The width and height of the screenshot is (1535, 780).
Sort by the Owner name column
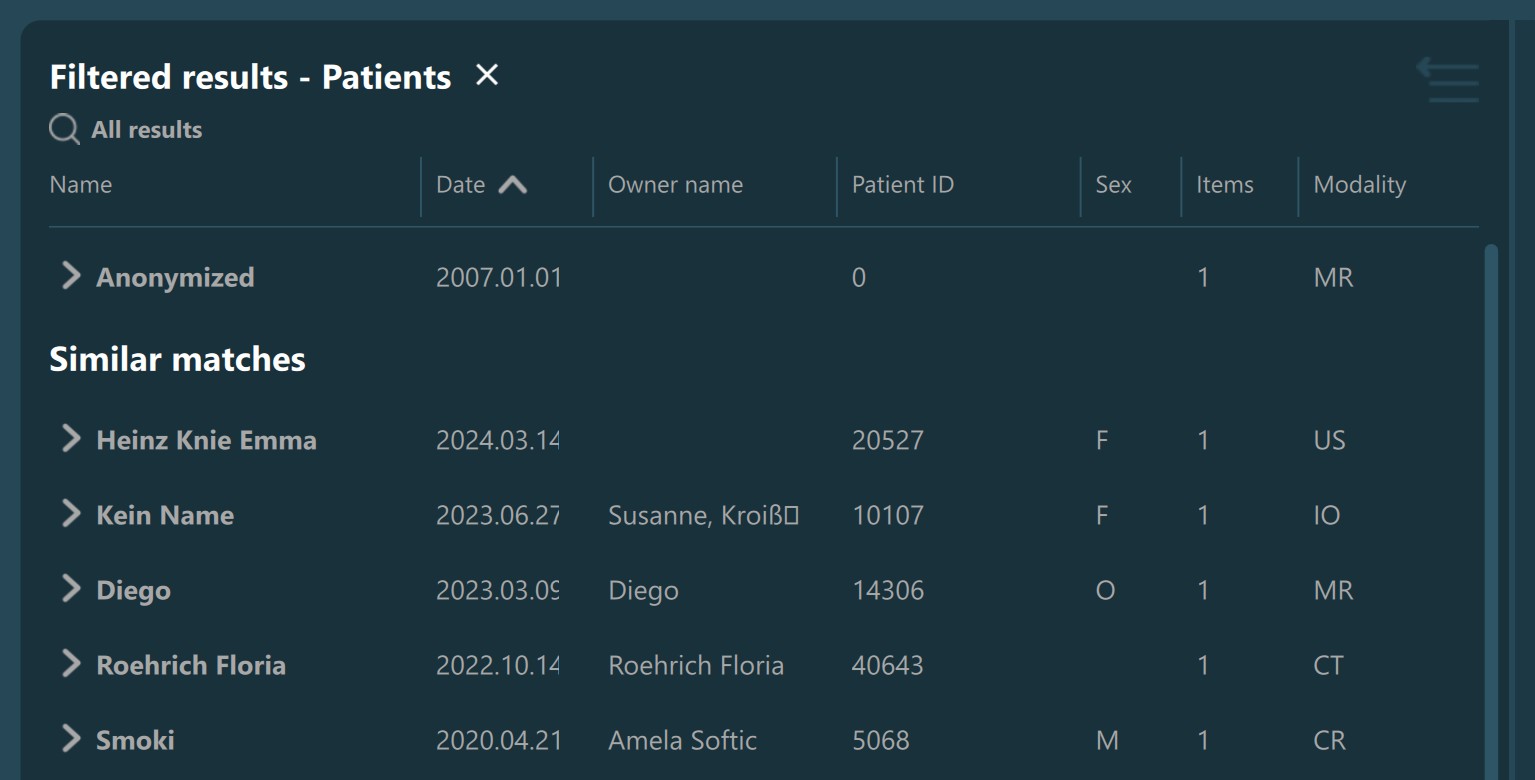675,185
